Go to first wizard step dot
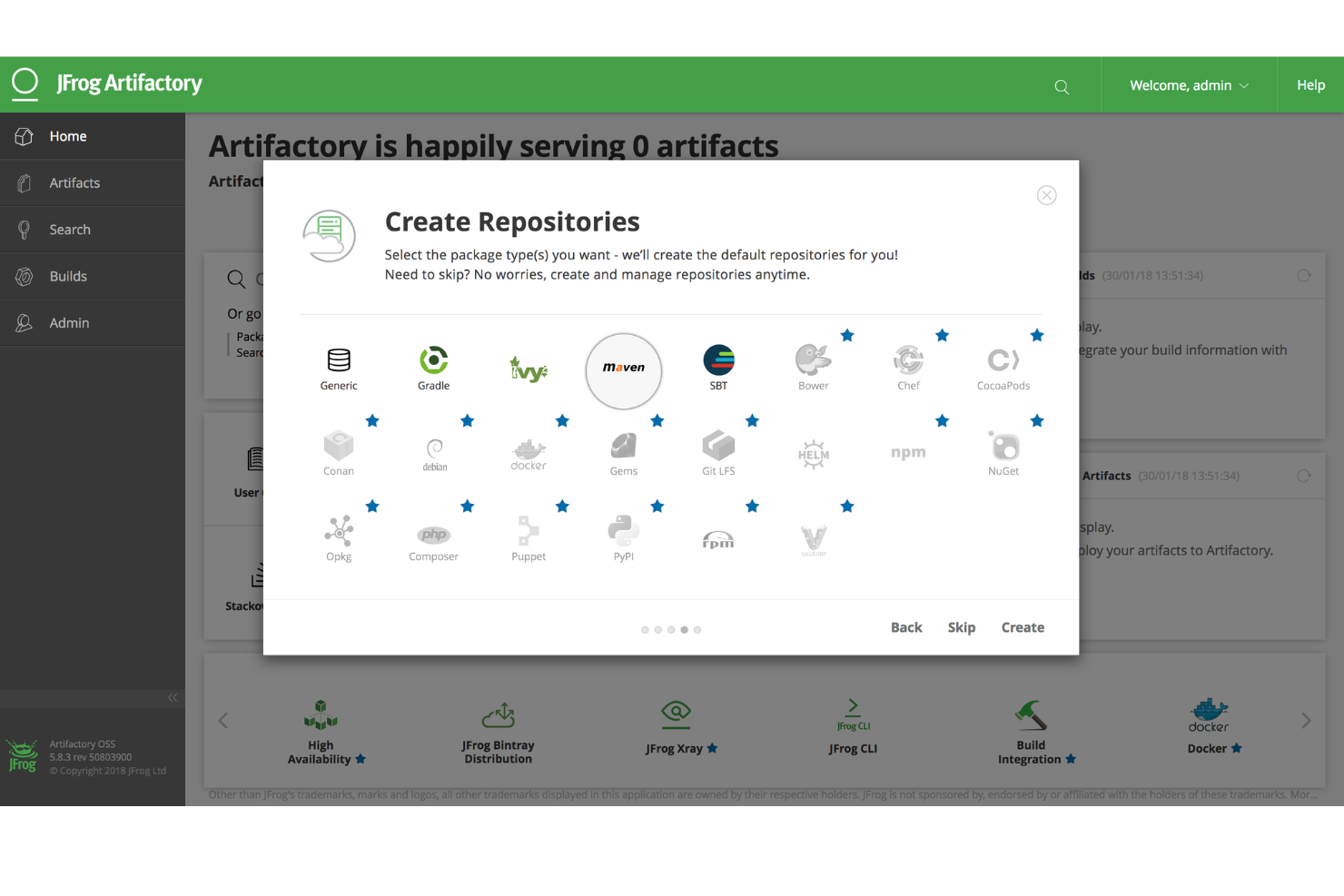Image resolution: width=1344 pixels, height=896 pixels. [x=645, y=630]
